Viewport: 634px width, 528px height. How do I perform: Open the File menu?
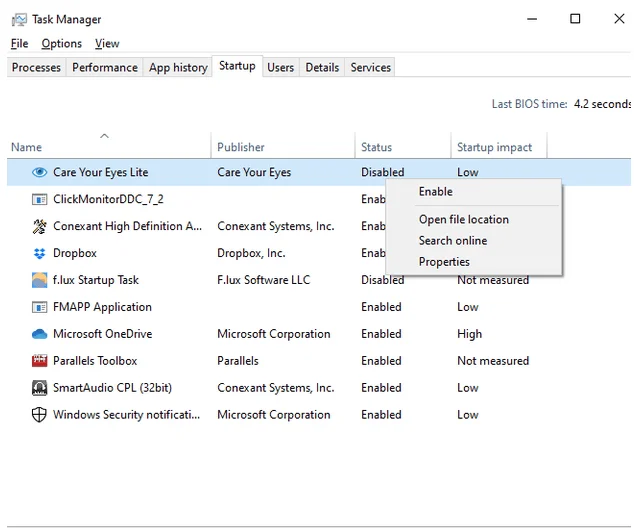click(x=19, y=44)
